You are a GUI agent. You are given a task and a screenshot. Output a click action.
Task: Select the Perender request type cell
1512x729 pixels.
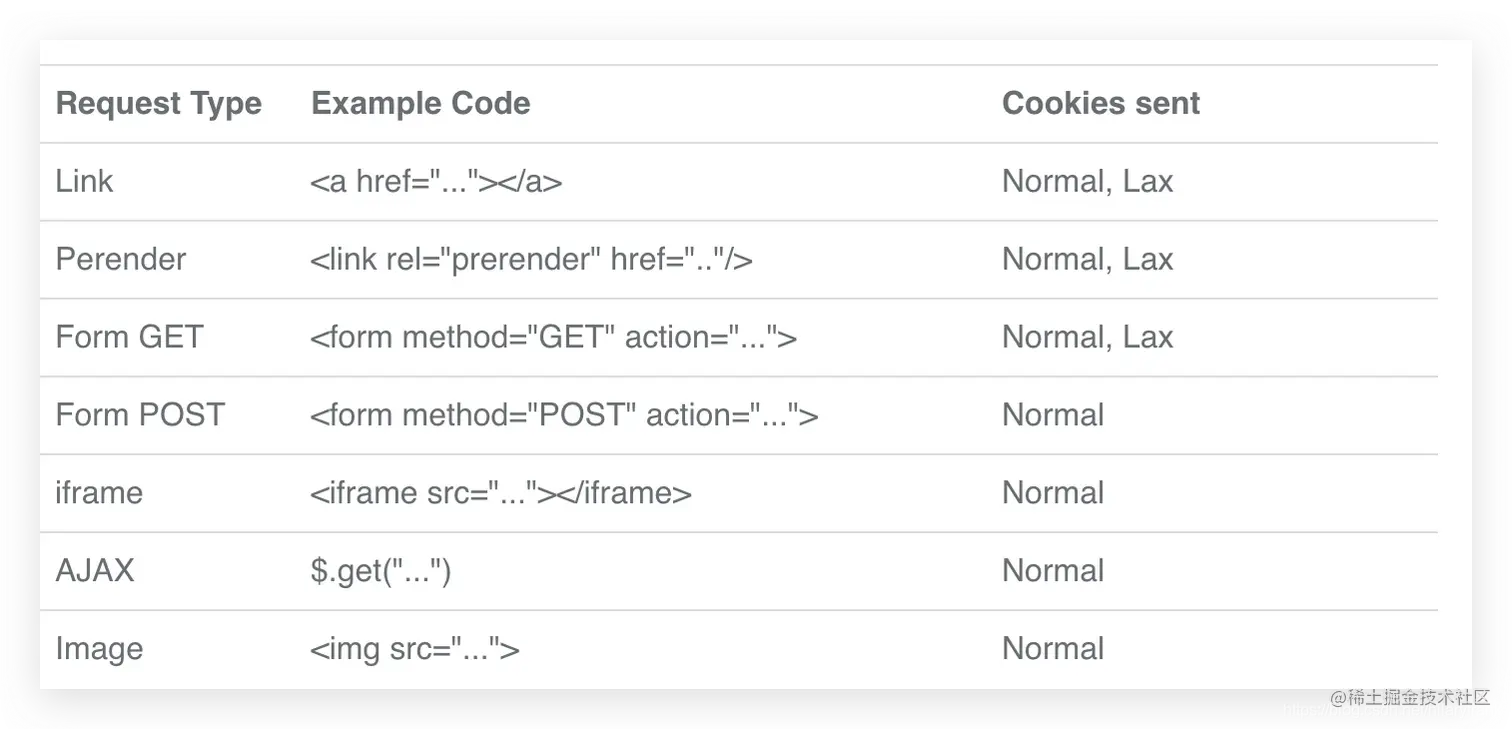121,259
